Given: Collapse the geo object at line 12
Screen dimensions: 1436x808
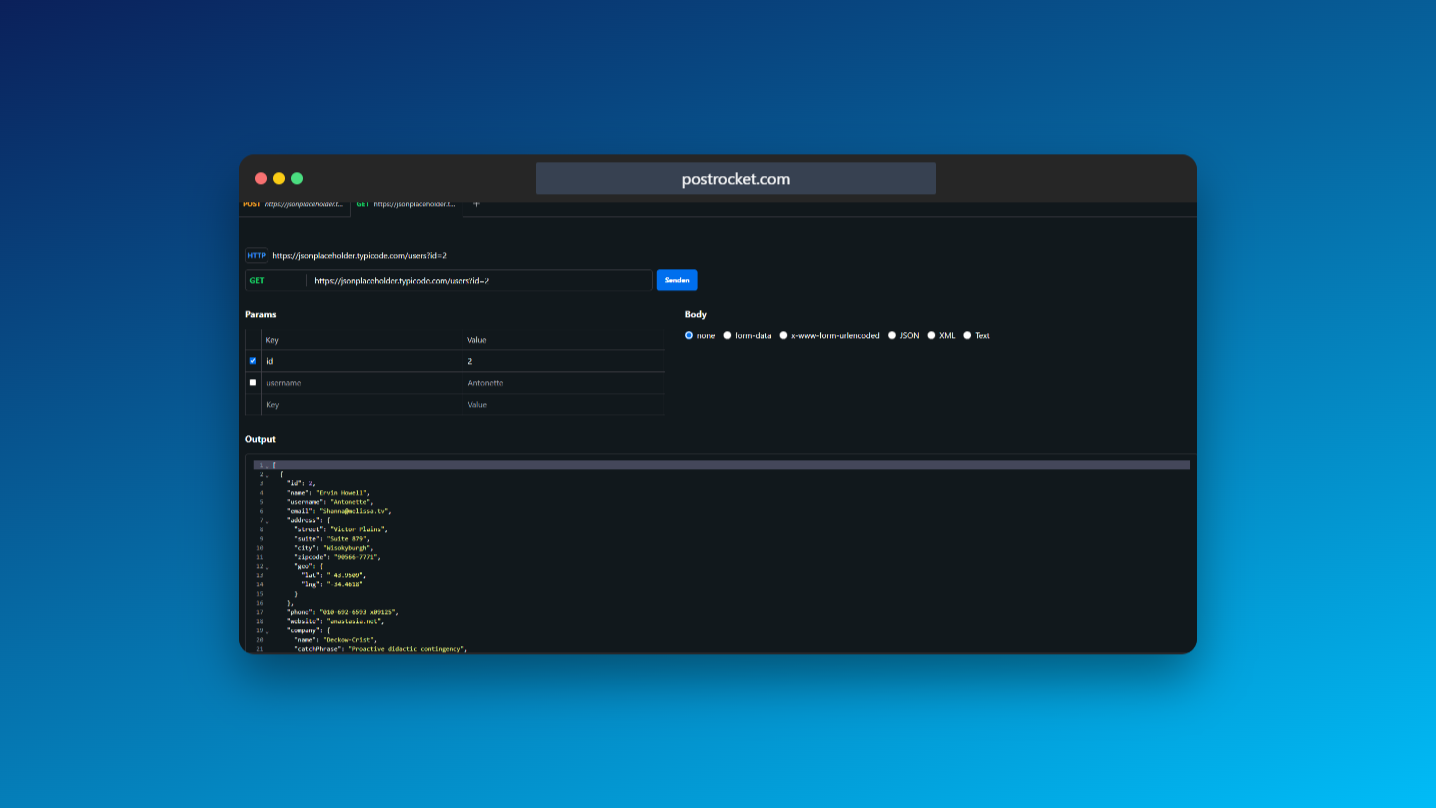Looking at the screenshot, I should (x=267, y=567).
